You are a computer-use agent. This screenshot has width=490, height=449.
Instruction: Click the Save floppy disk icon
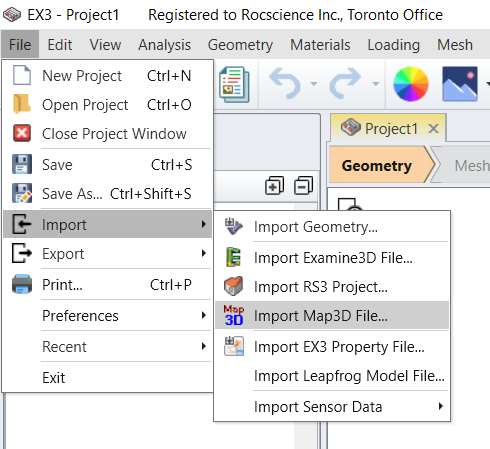(x=22, y=164)
